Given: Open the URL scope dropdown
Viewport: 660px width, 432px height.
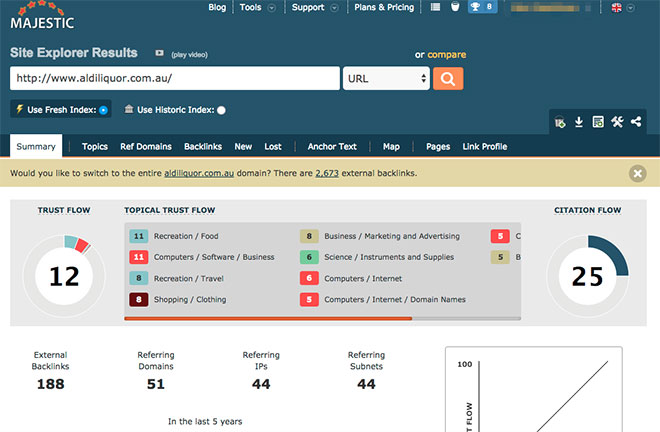Looking at the screenshot, I should coord(386,78).
